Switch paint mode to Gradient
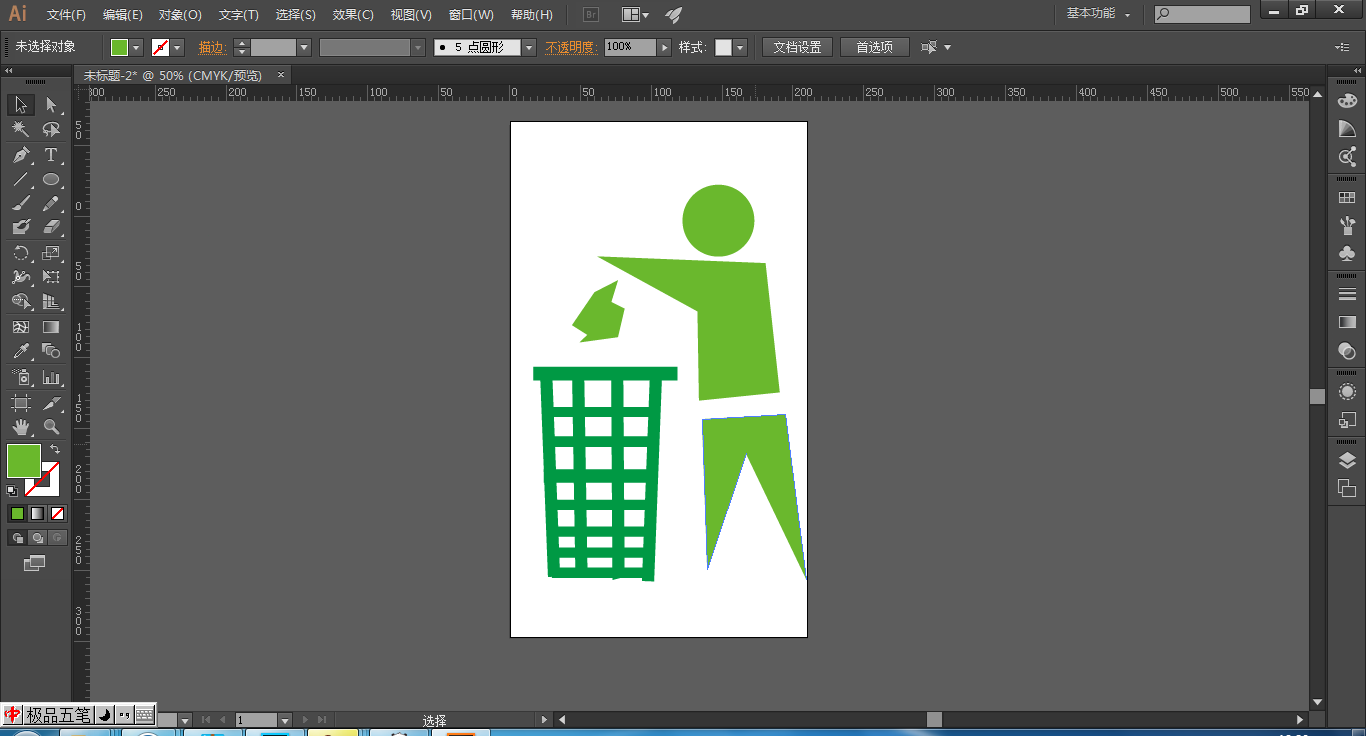Viewport: 1366px width, 736px height. pyautogui.click(x=37, y=513)
